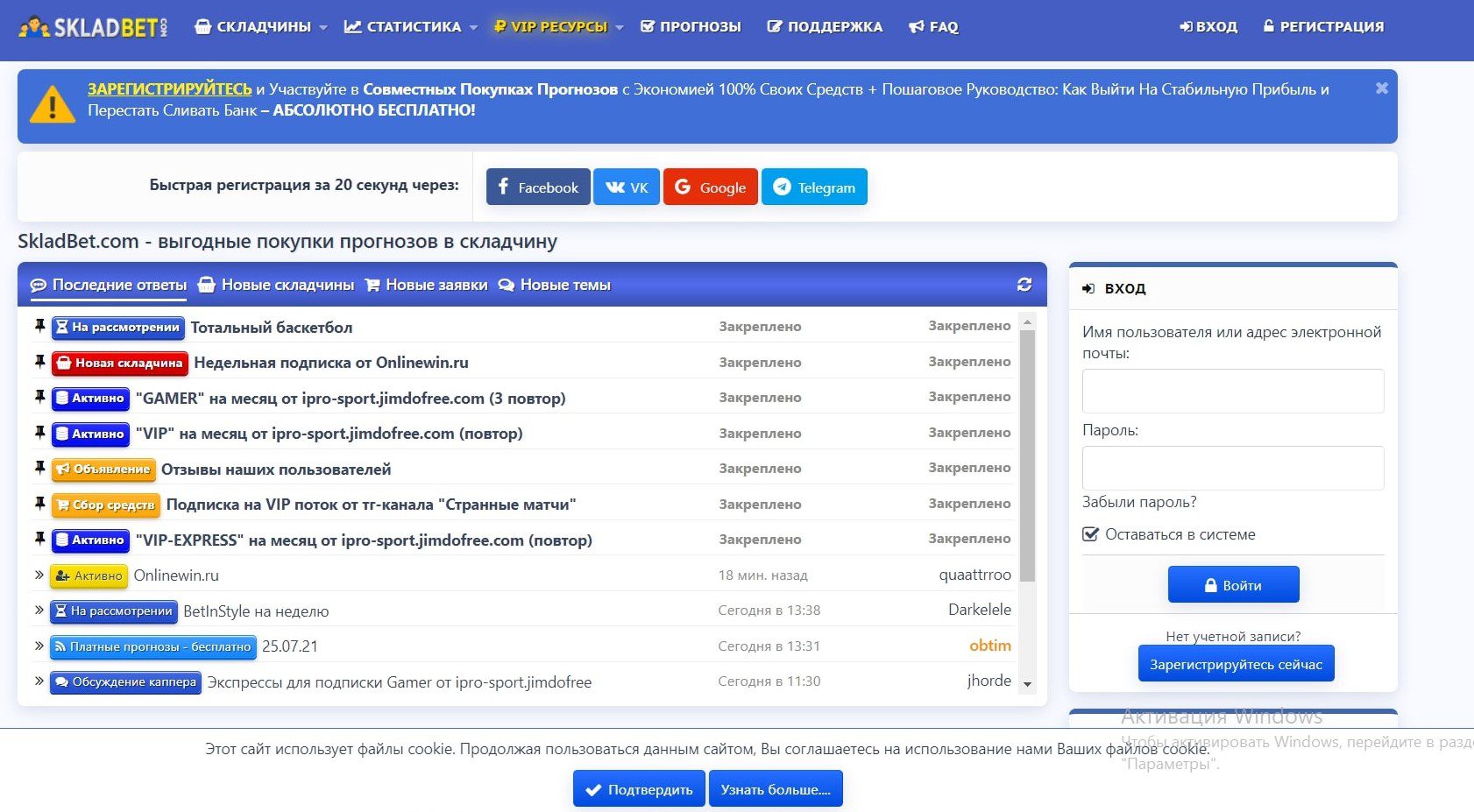
Task: Close the registration banner
Action: pos(1382,88)
